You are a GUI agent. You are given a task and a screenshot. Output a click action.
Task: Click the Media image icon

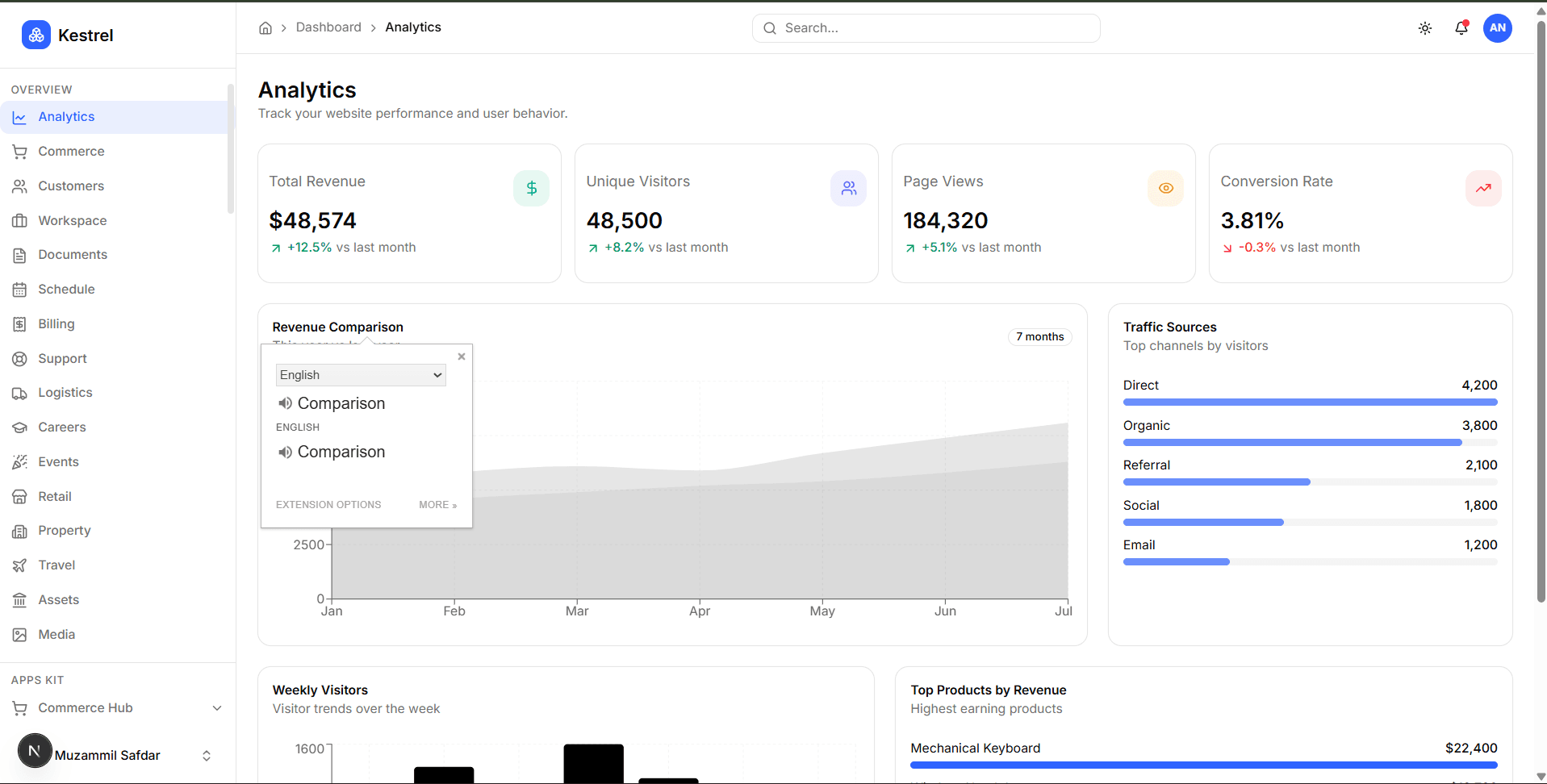[19, 635]
